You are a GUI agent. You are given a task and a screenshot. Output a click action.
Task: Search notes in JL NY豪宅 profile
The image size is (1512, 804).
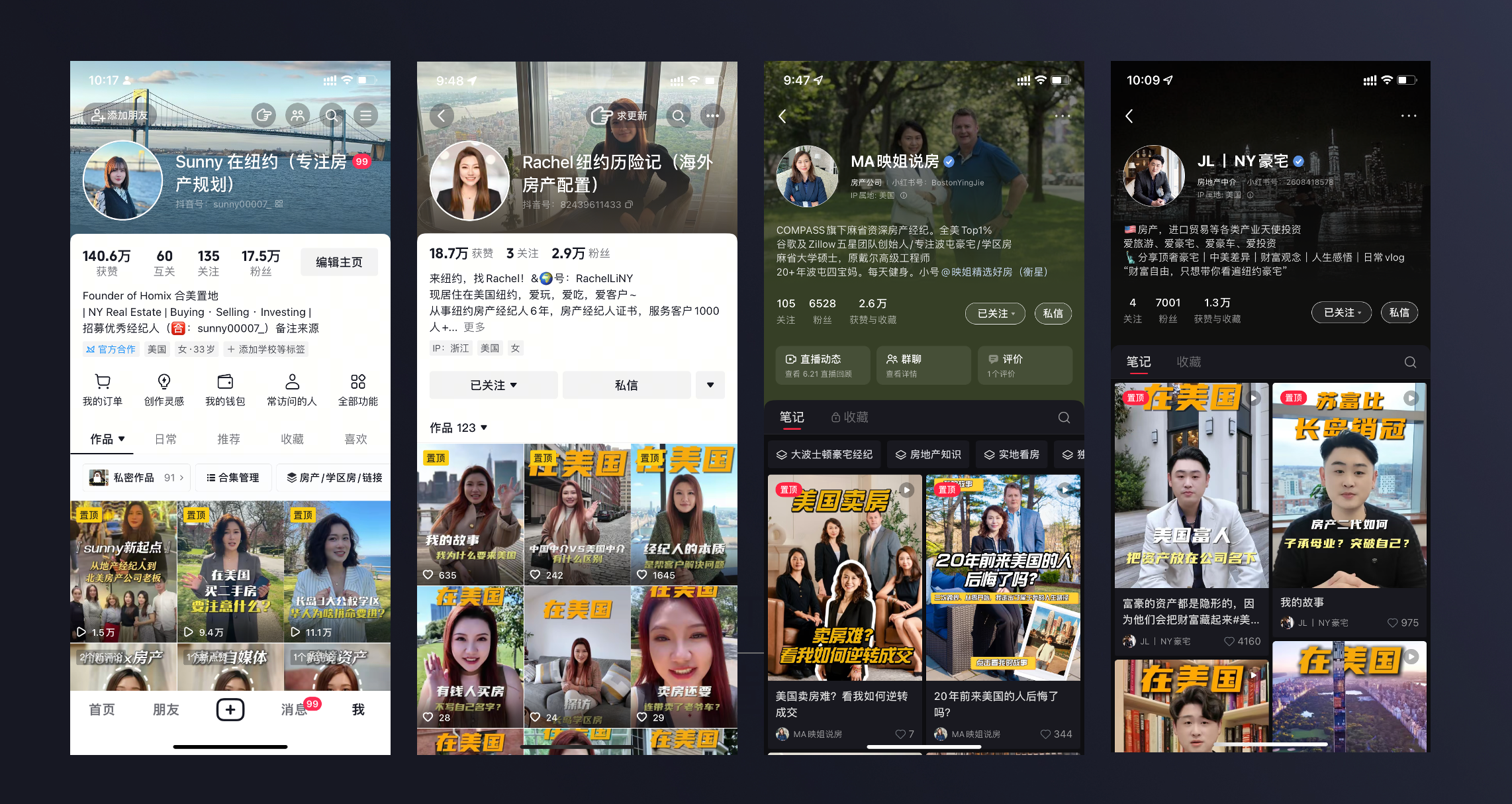click(1410, 362)
